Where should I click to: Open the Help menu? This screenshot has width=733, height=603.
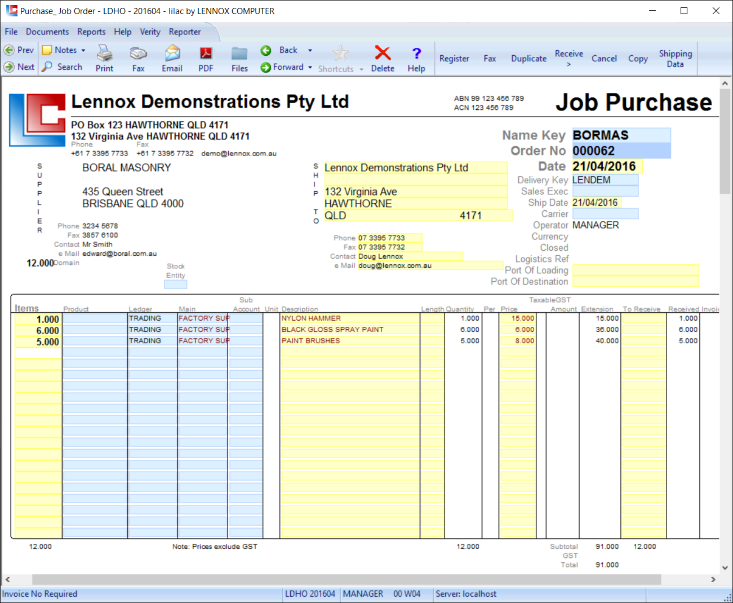pos(122,32)
